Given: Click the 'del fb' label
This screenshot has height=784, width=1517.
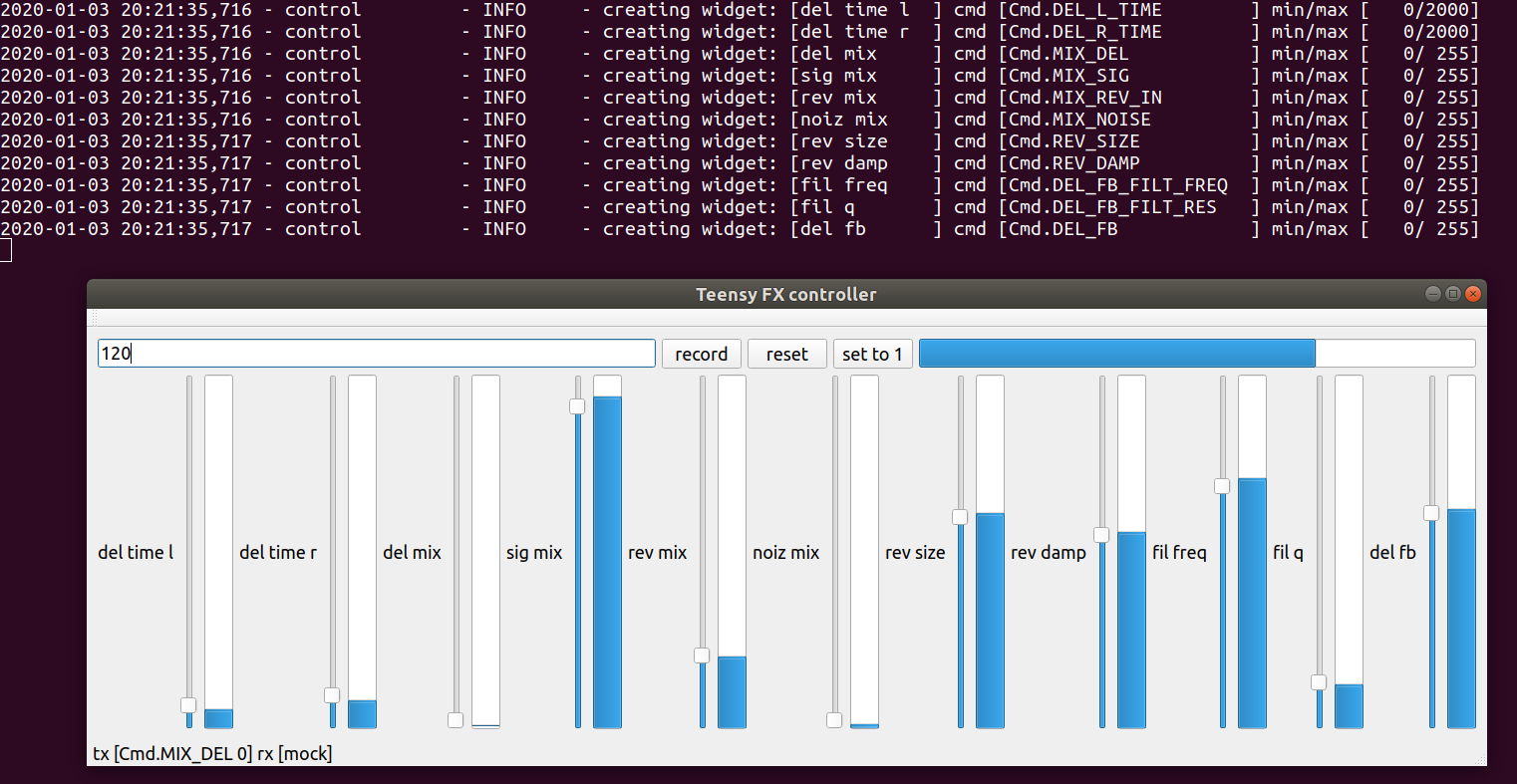Looking at the screenshot, I should point(1392,552).
